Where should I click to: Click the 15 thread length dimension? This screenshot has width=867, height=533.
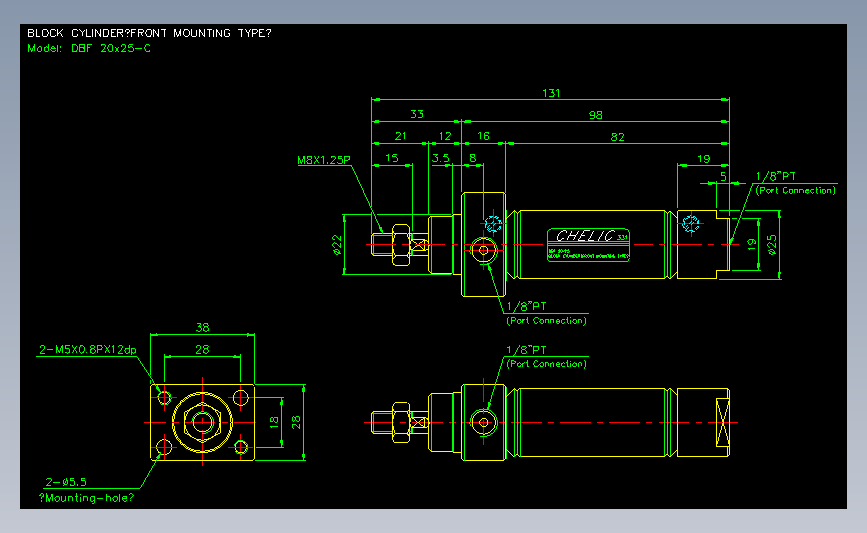[391, 158]
